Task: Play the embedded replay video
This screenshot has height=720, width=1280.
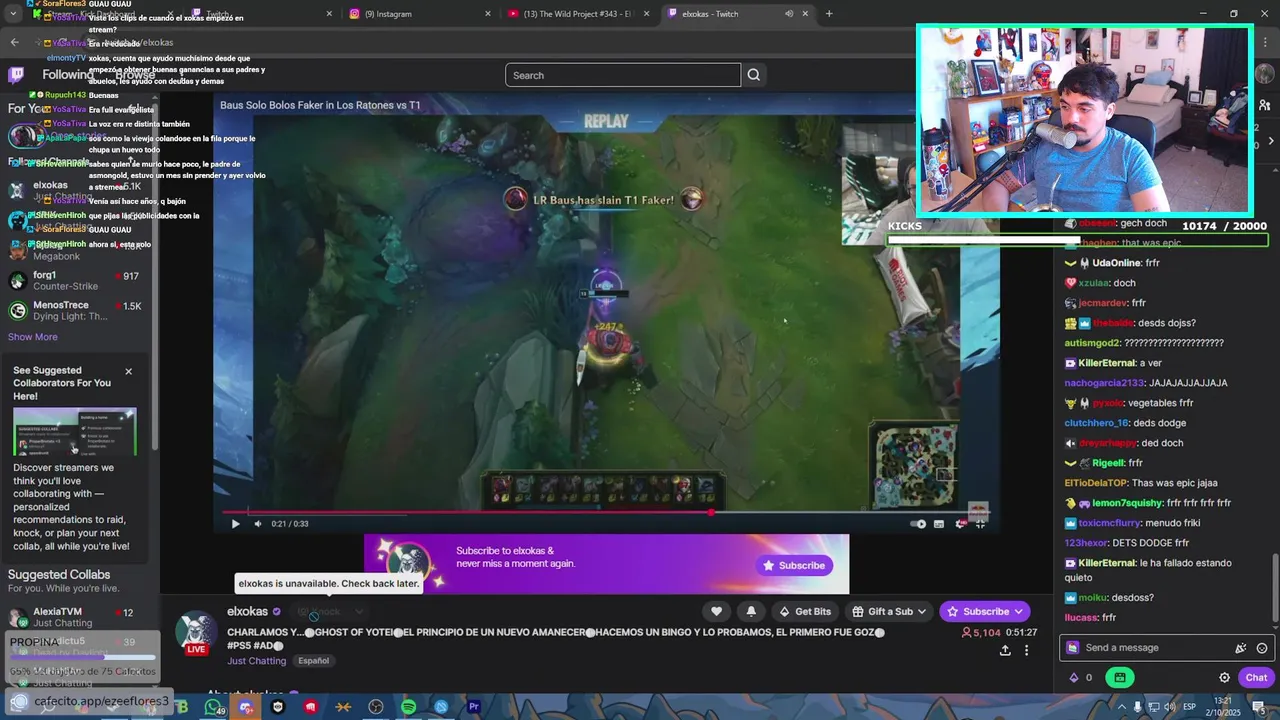Action: click(x=235, y=524)
